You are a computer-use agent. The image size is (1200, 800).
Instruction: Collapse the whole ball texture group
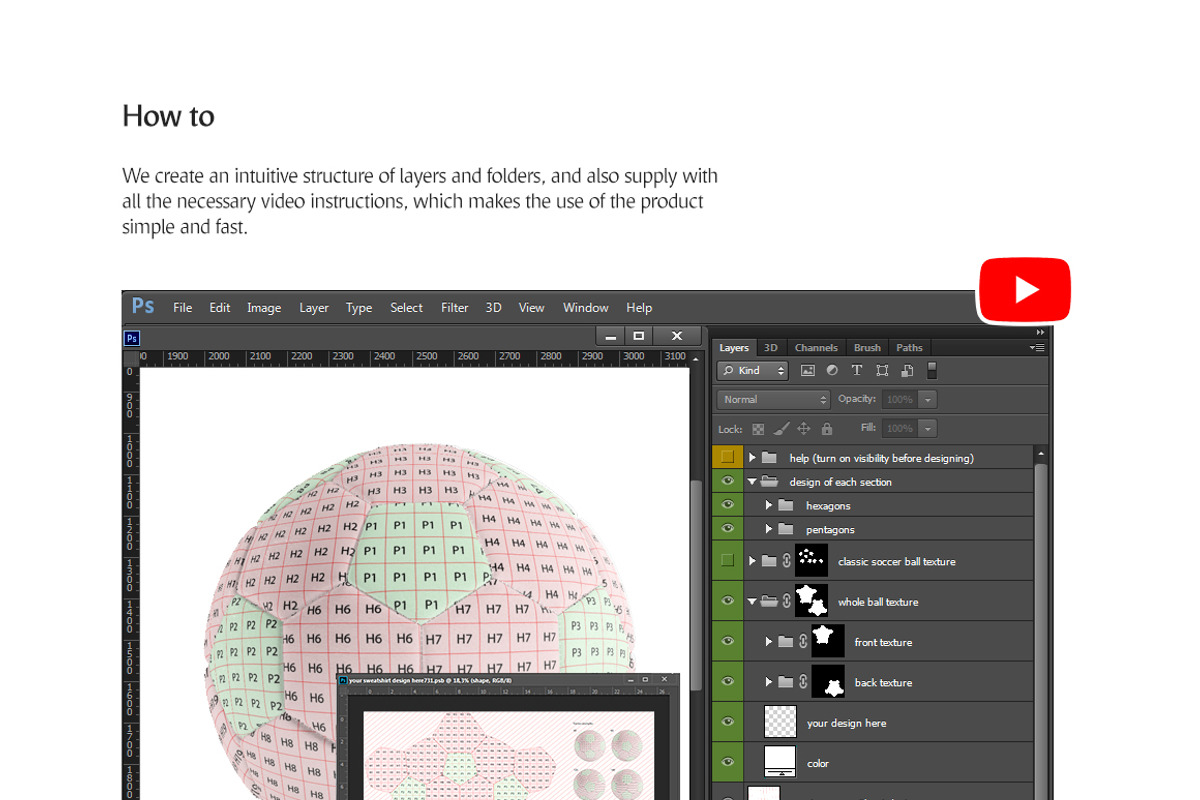point(752,601)
